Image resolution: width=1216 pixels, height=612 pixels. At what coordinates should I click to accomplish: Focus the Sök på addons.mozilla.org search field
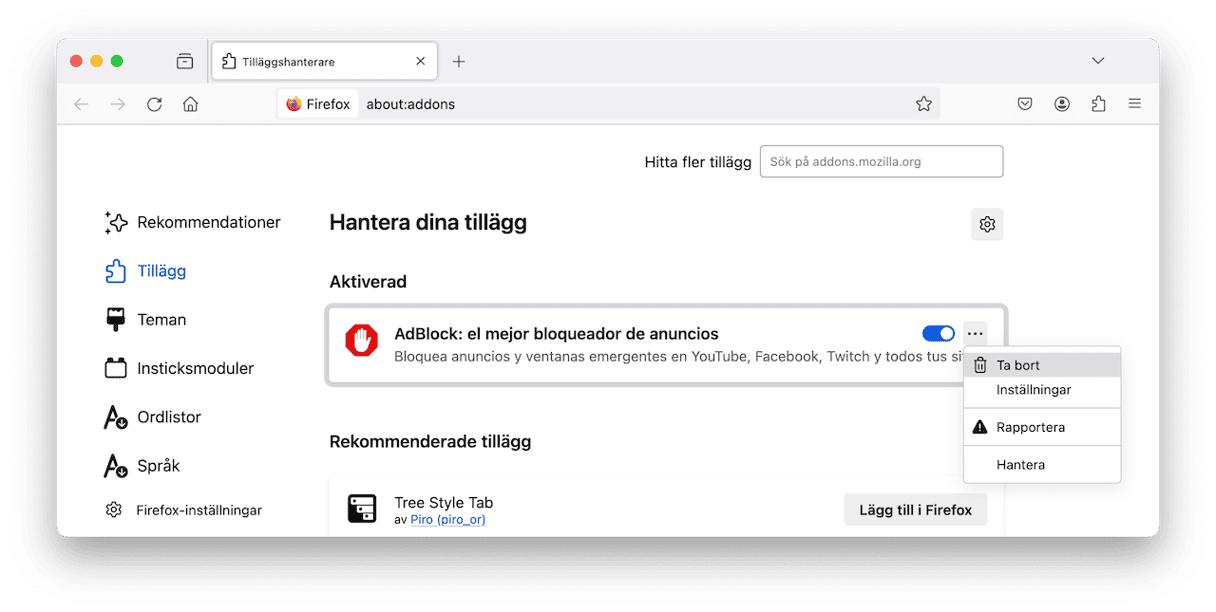point(881,161)
